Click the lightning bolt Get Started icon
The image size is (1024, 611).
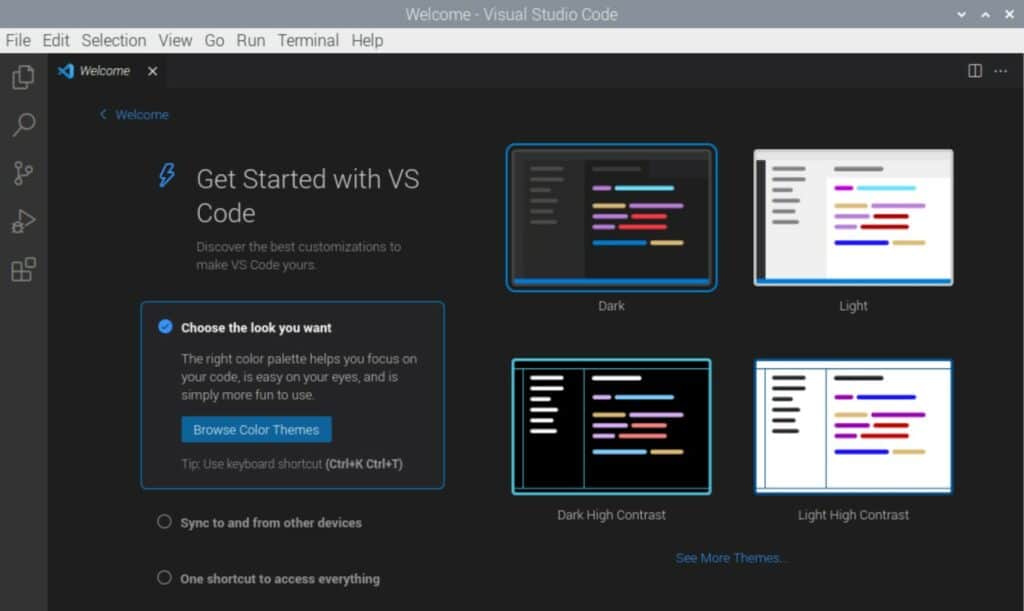167,175
